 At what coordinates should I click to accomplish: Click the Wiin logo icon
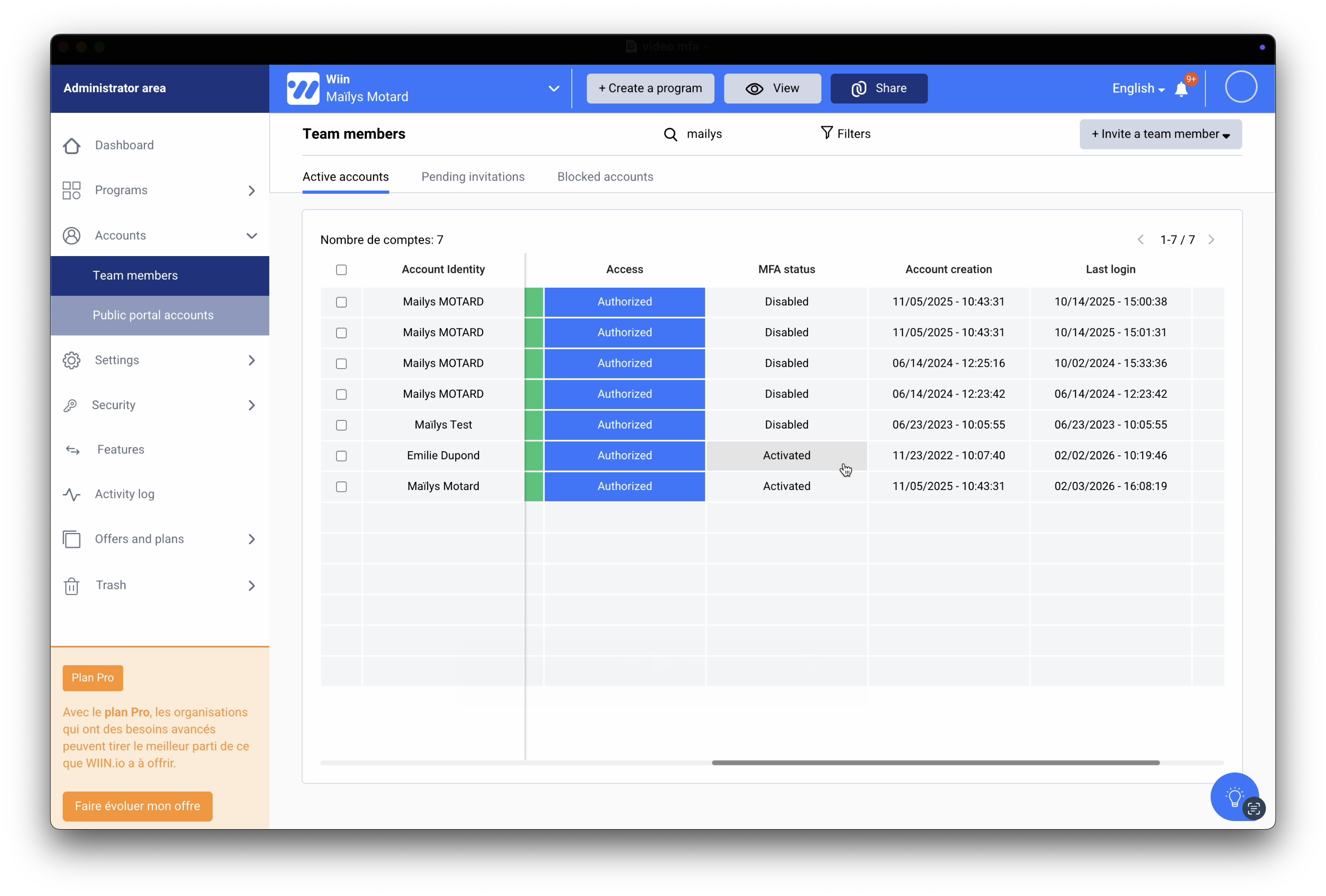pos(303,89)
